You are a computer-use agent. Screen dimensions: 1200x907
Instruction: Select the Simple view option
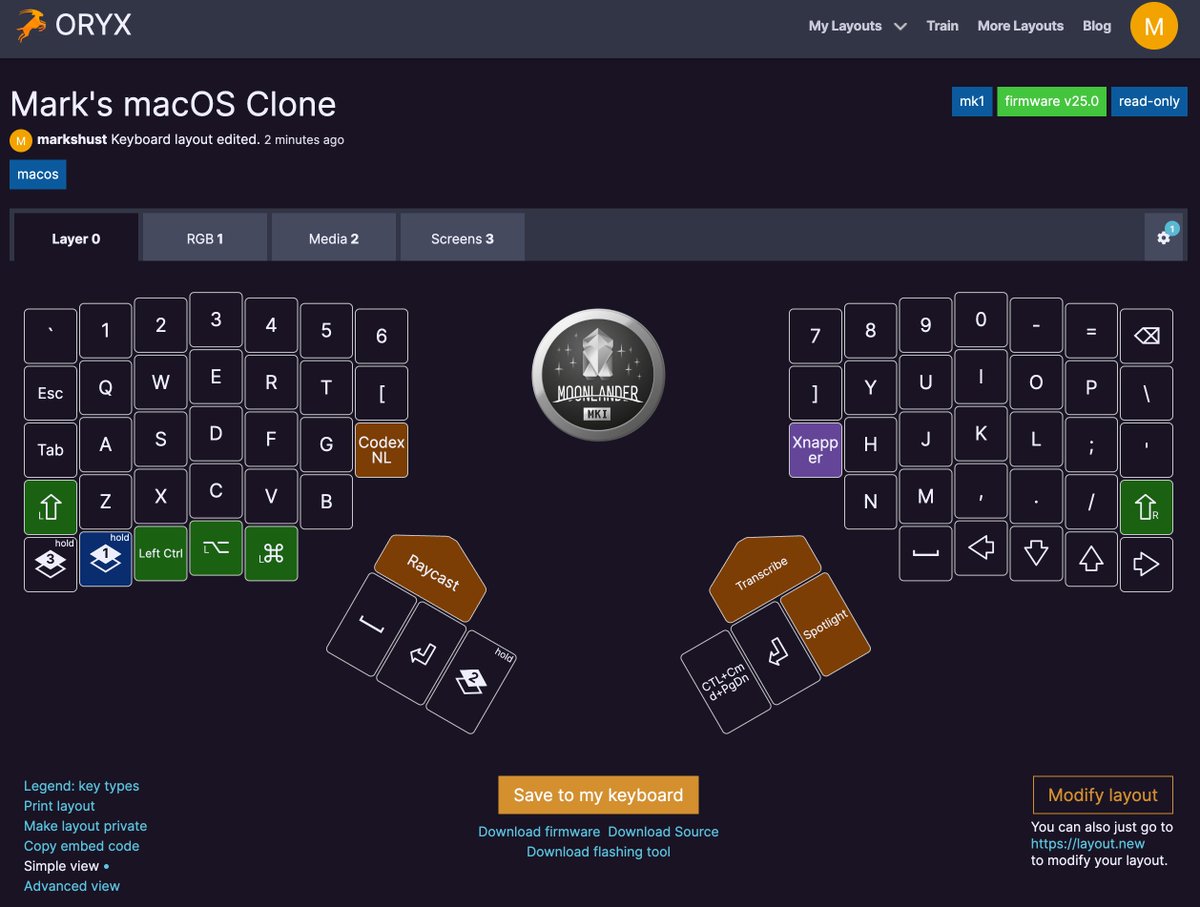point(62,866)
